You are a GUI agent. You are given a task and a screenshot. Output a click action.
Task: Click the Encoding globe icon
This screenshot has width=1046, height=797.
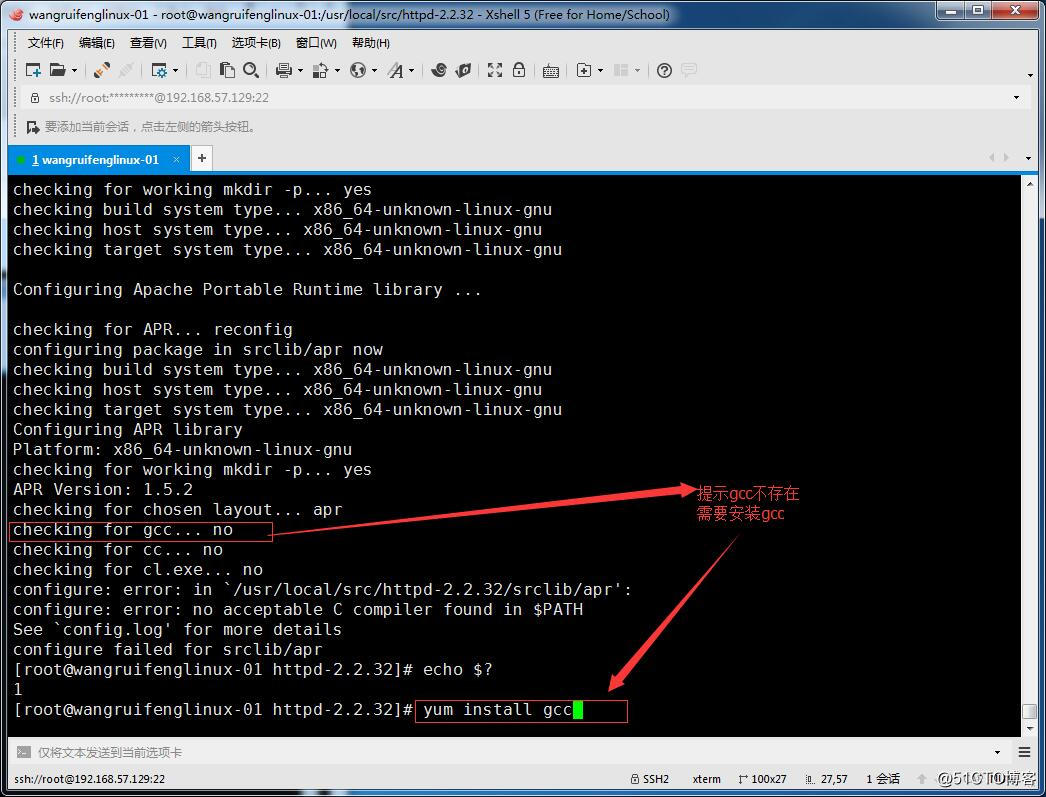click(x=358, y=70)
